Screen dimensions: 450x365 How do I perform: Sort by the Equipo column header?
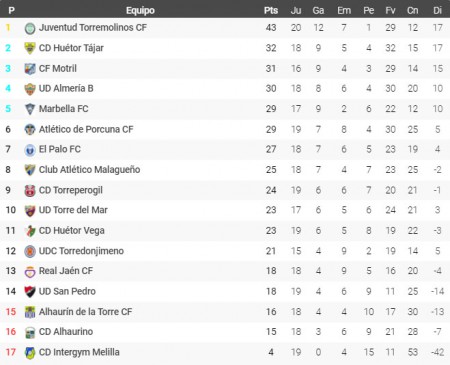140,10
